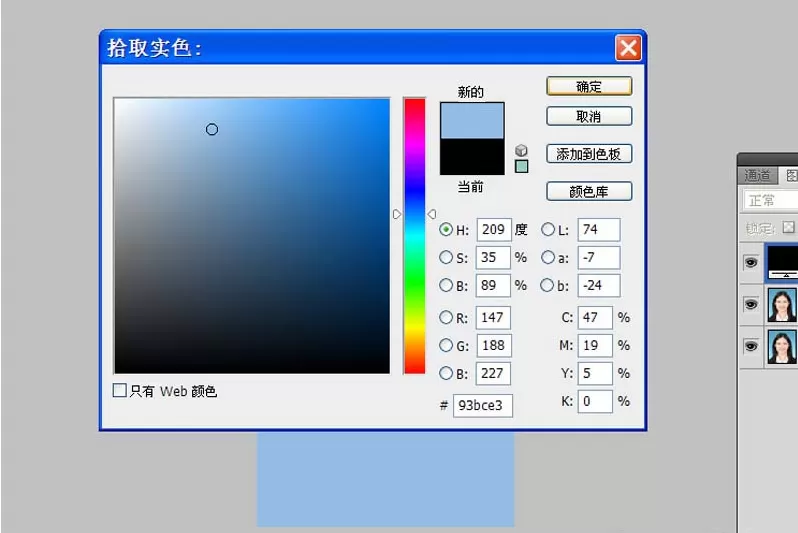Viewport: 798px width, 533px height.
Task: Switch to the 通道 tab in panel
Action: tap(757, 176)
